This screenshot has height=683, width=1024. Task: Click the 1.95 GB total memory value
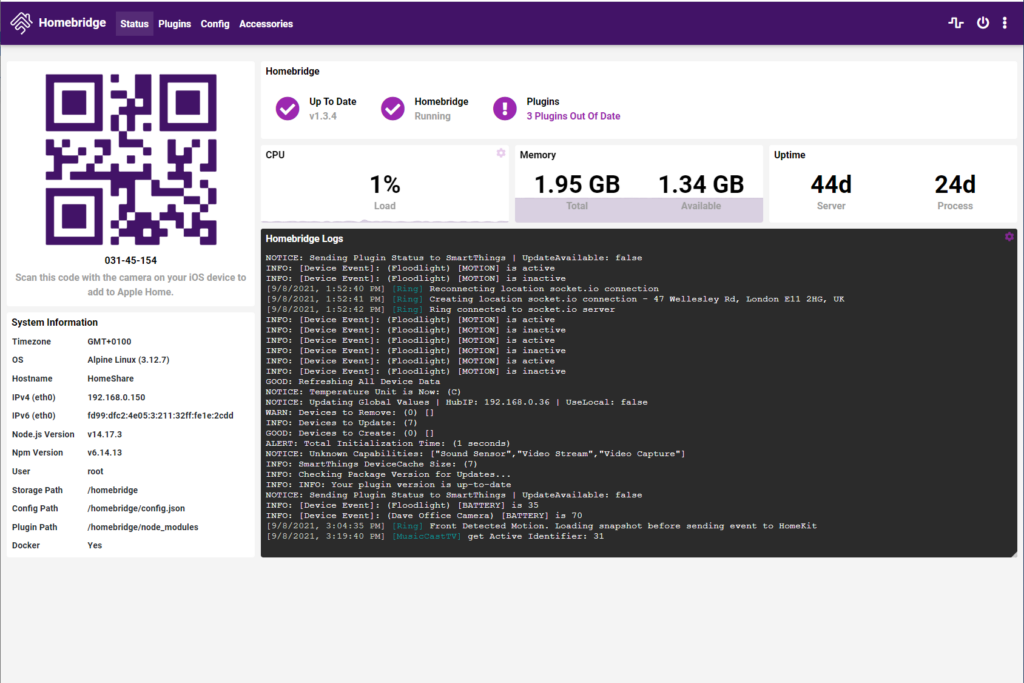tap(577, 185)
